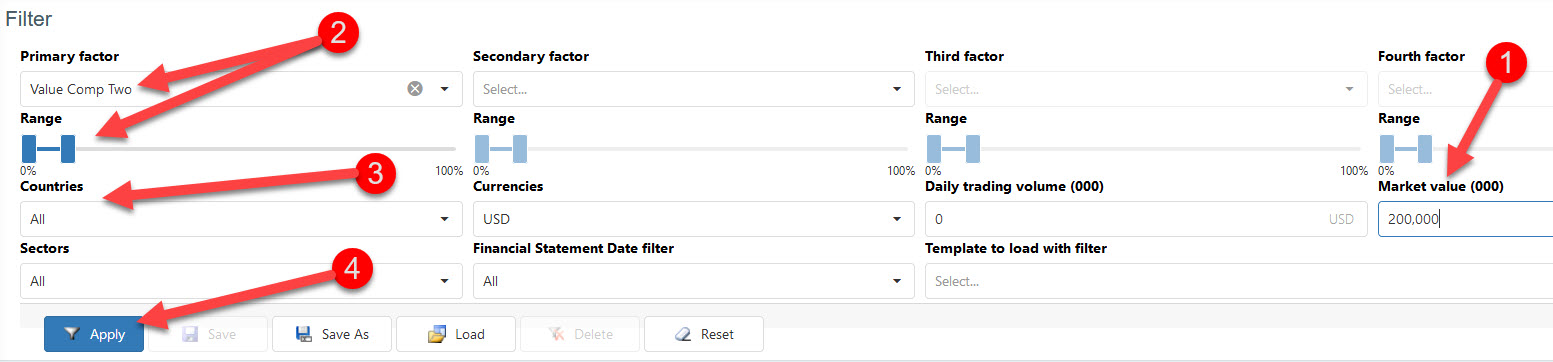Open Financial Statement Date filter dropdown

click(x=693, y=281)
